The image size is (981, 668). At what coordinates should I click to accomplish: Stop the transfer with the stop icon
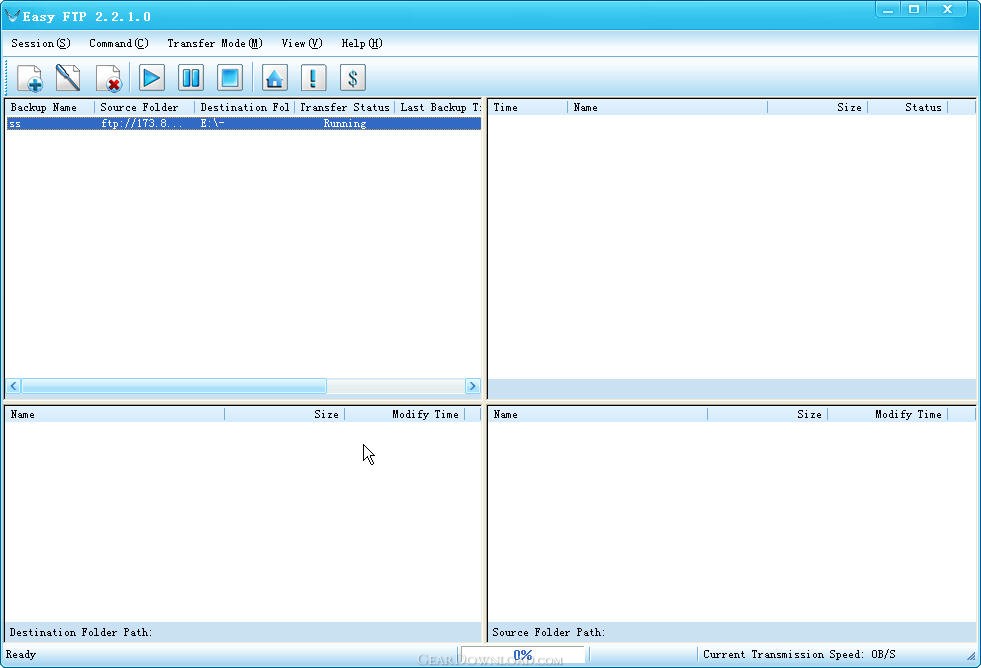[230, 78]
